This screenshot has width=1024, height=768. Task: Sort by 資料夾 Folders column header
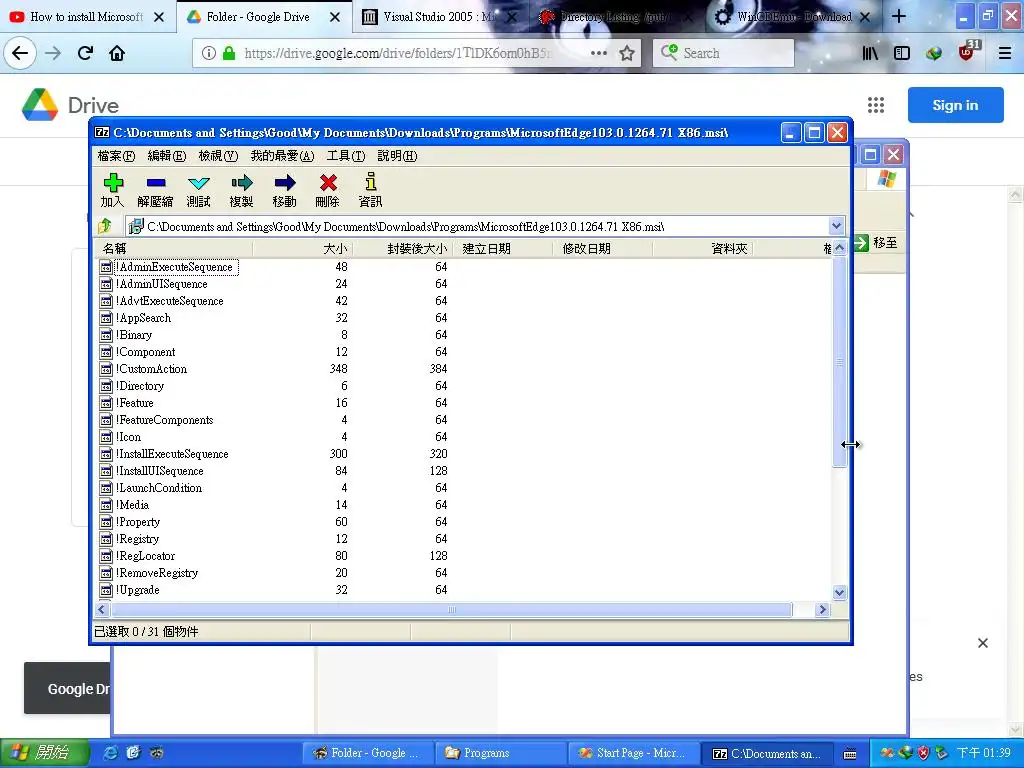(703, 248)
